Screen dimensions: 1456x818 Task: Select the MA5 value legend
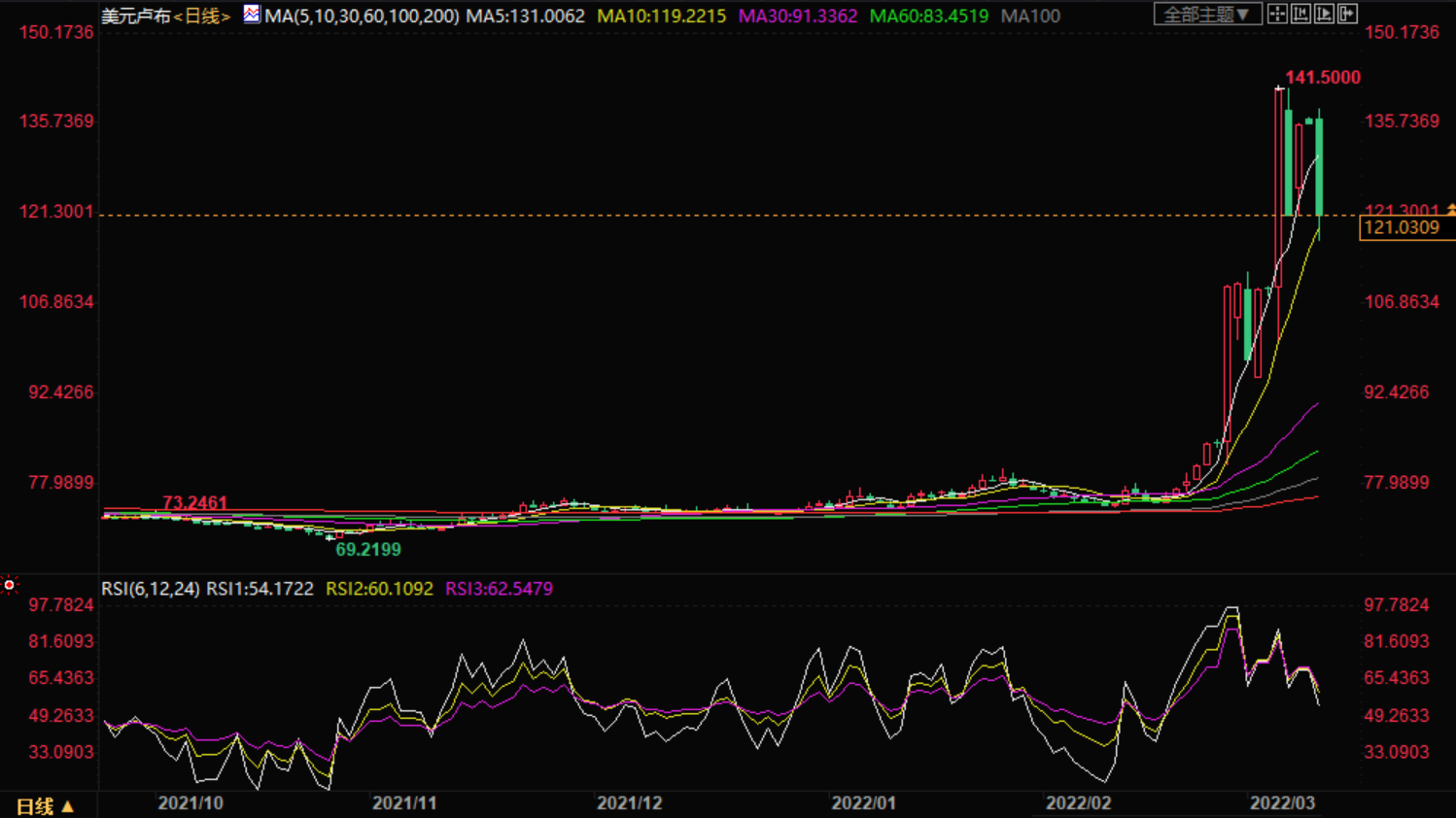click(526, 17)
